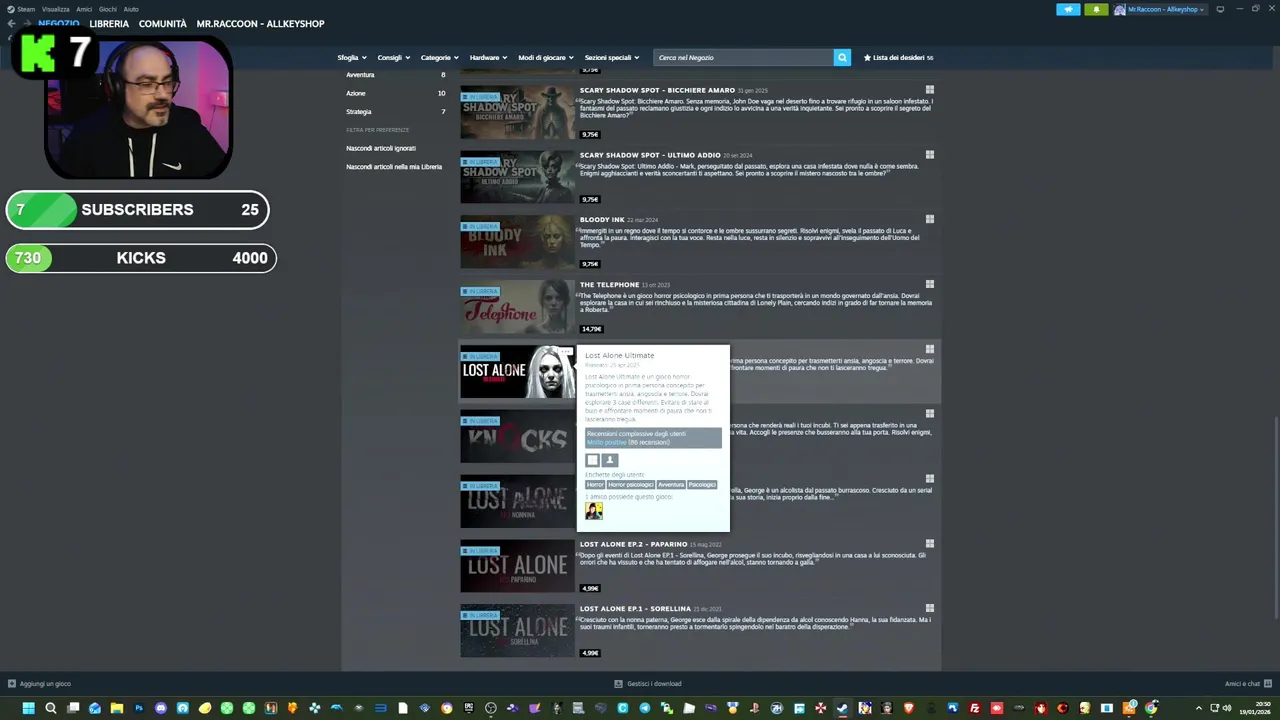Screen dimensions: 1280x720
Task: Click the Psicologici tag in popup
Action: click(x=702, y=485)
